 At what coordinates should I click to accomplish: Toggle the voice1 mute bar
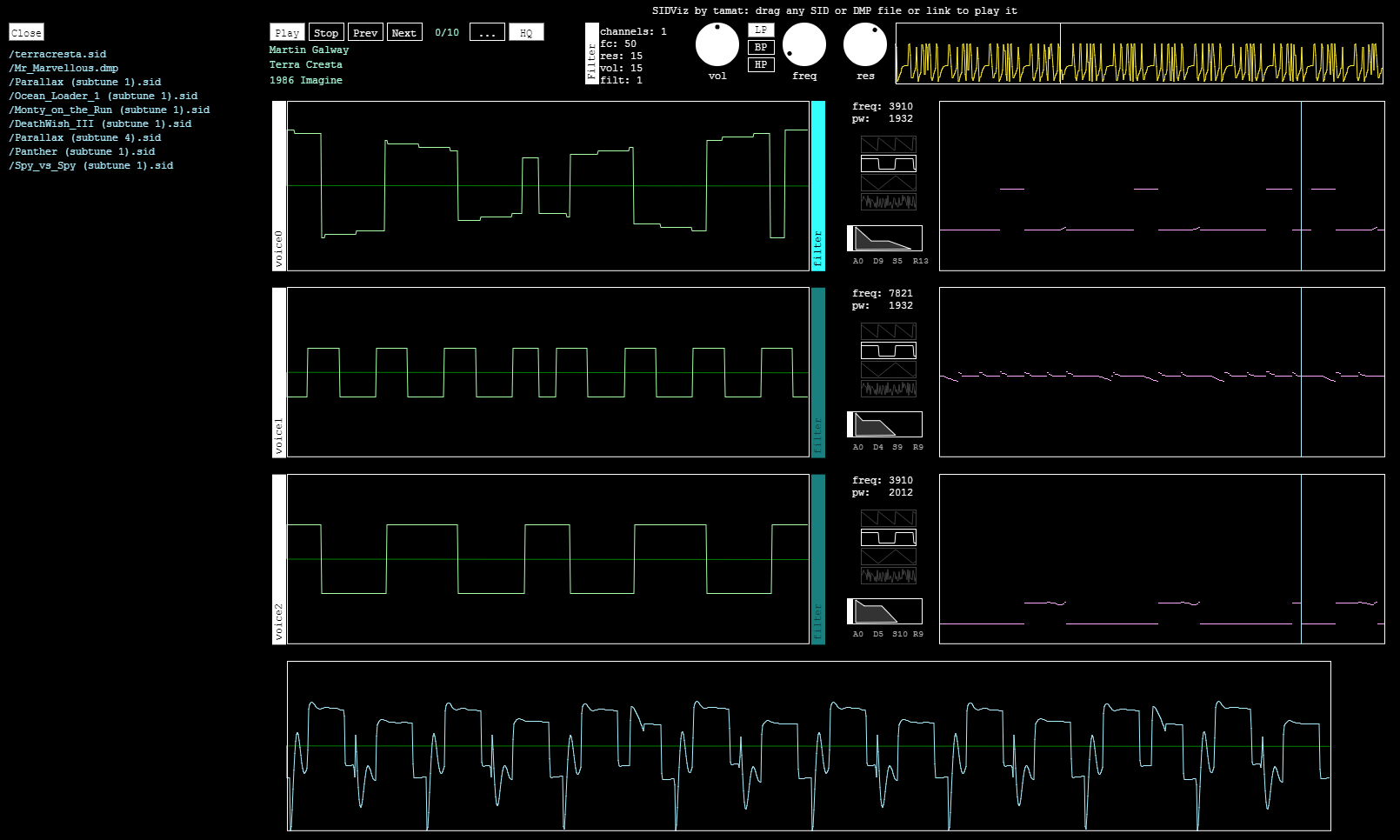pos(279,372)
